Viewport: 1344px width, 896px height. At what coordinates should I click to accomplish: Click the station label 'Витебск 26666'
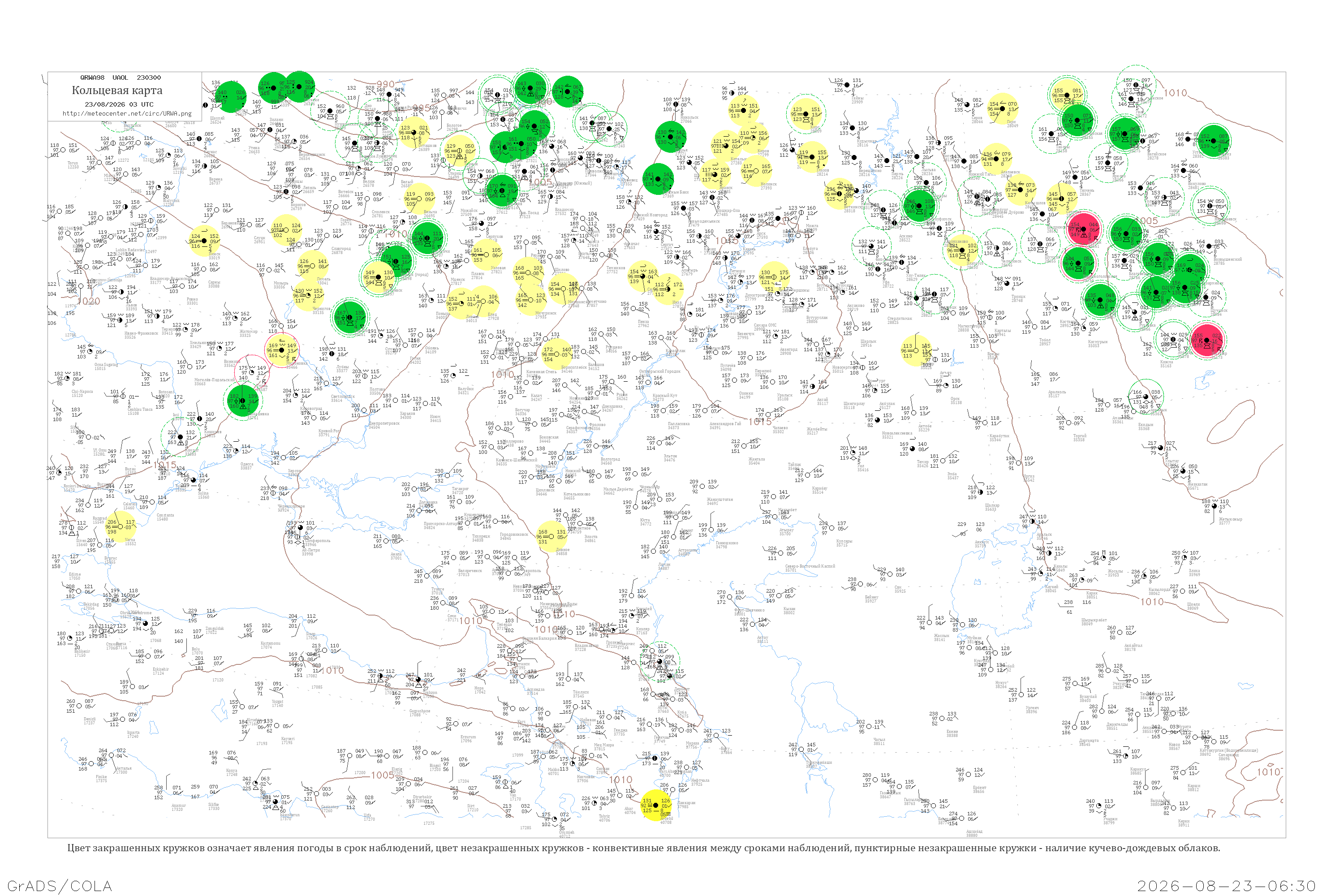tap(346, 194)
